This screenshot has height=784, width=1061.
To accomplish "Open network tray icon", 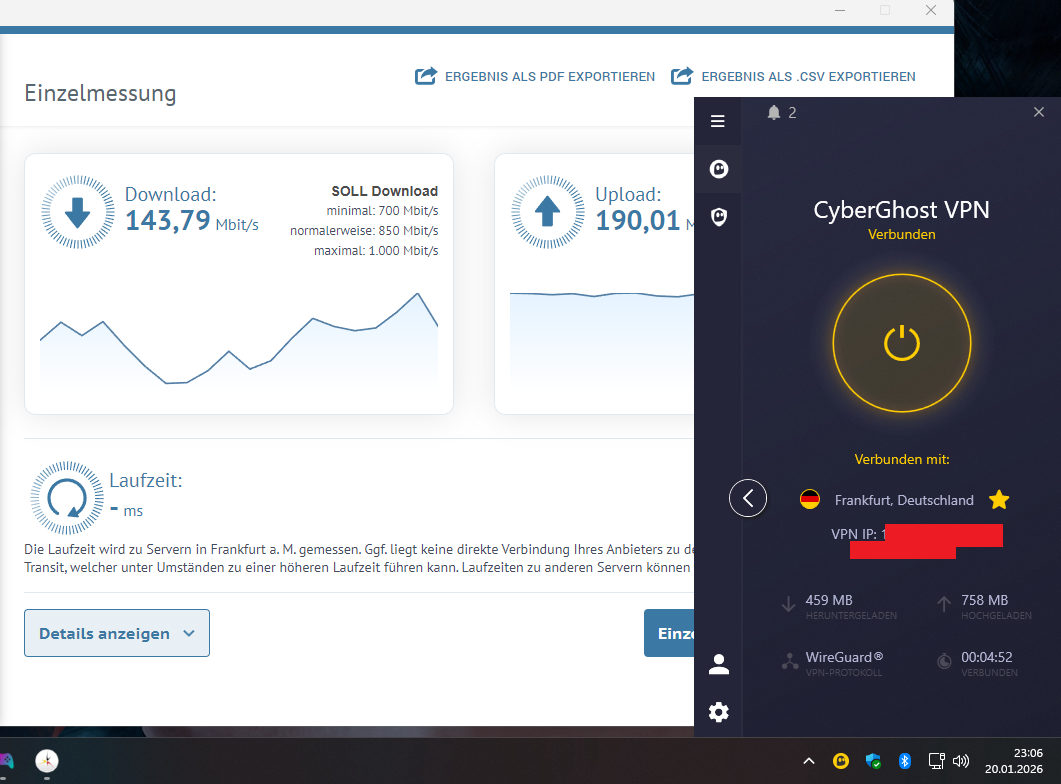I will coord(936,761).
